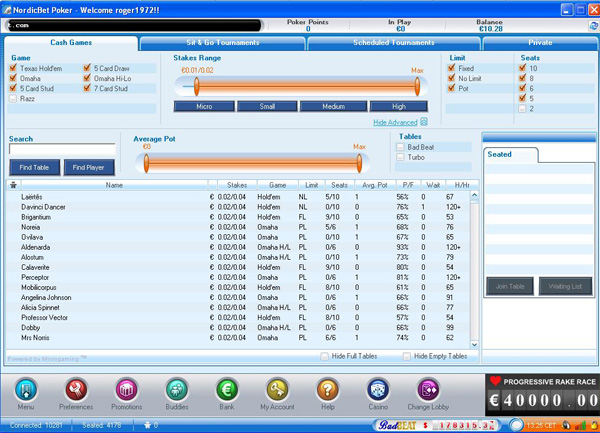Open the My Account key icon
Viewport: 600px width, 433px height.
277,390
